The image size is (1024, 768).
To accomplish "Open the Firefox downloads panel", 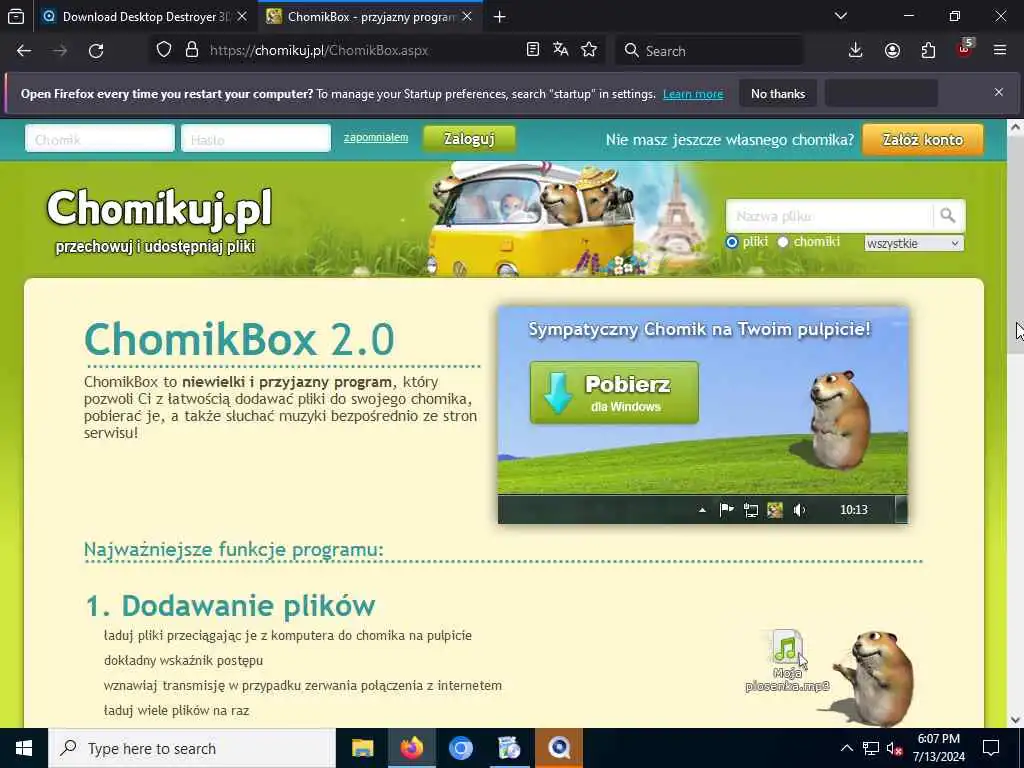I will pyautogui.click(x=856, y=50).
